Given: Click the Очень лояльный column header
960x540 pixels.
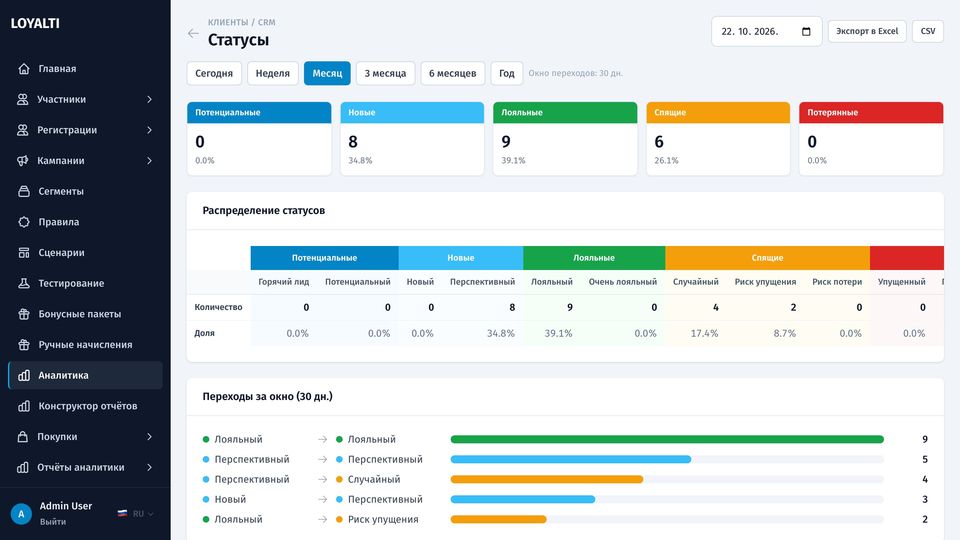Looking at the screenshot, I should 623,282.
